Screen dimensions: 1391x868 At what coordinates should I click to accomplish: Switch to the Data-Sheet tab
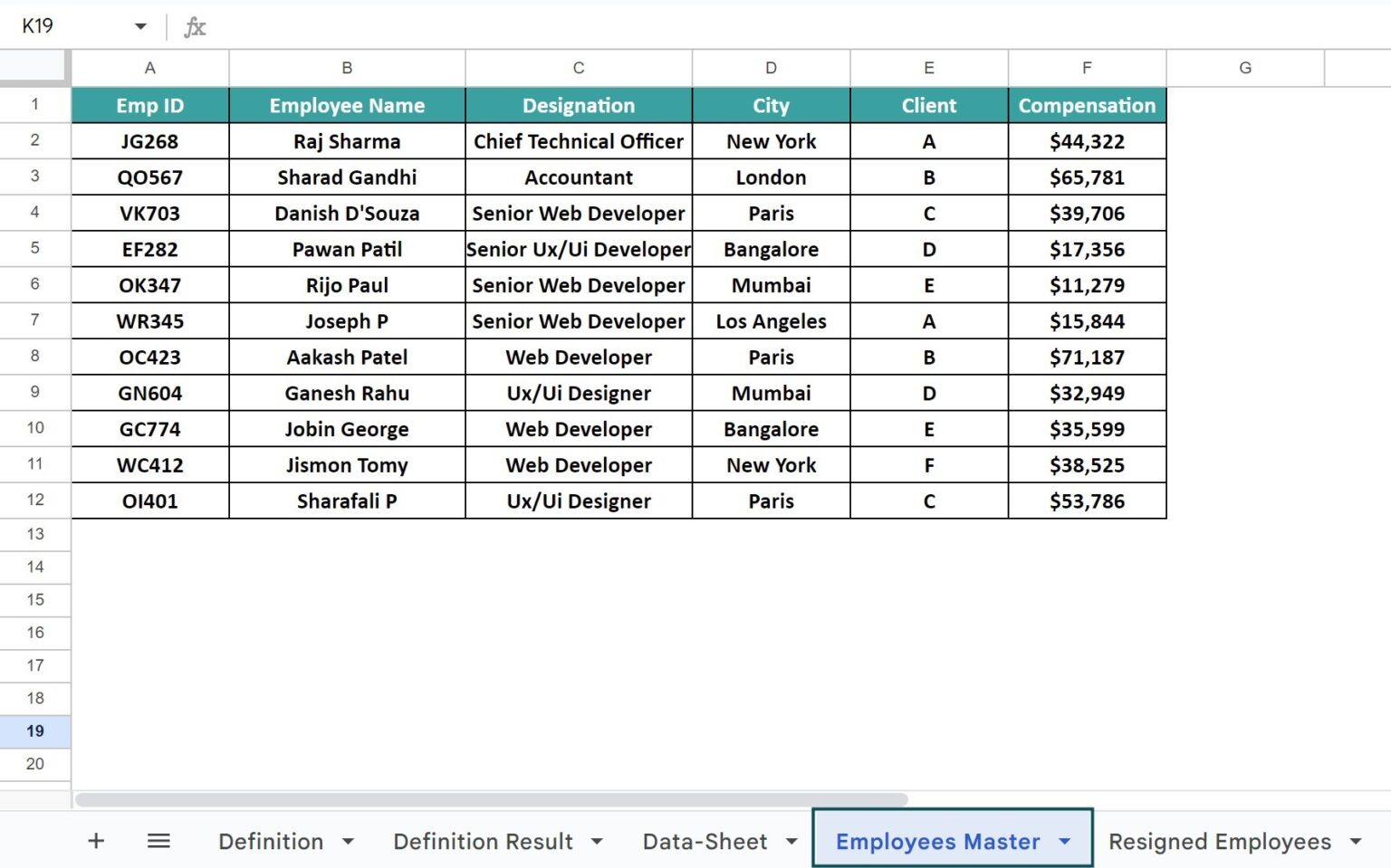pyautogui.click(x=708, y=842)
